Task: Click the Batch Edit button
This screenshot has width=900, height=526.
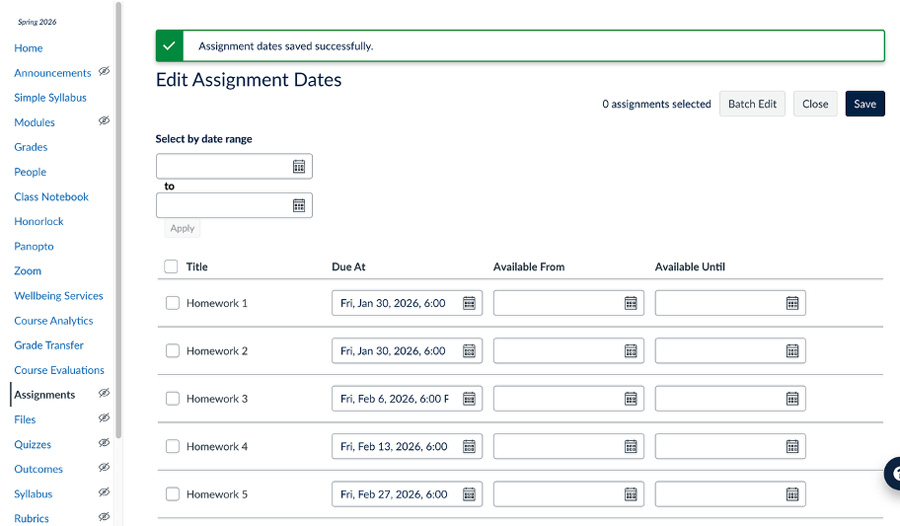Action: tap(752, 104)
